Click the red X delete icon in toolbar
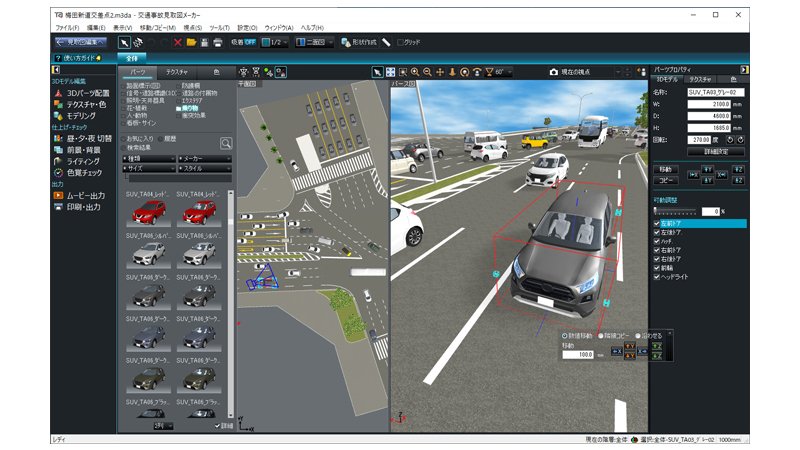The height and width of the screenshot is (450, 800). [x=178, y=43]
